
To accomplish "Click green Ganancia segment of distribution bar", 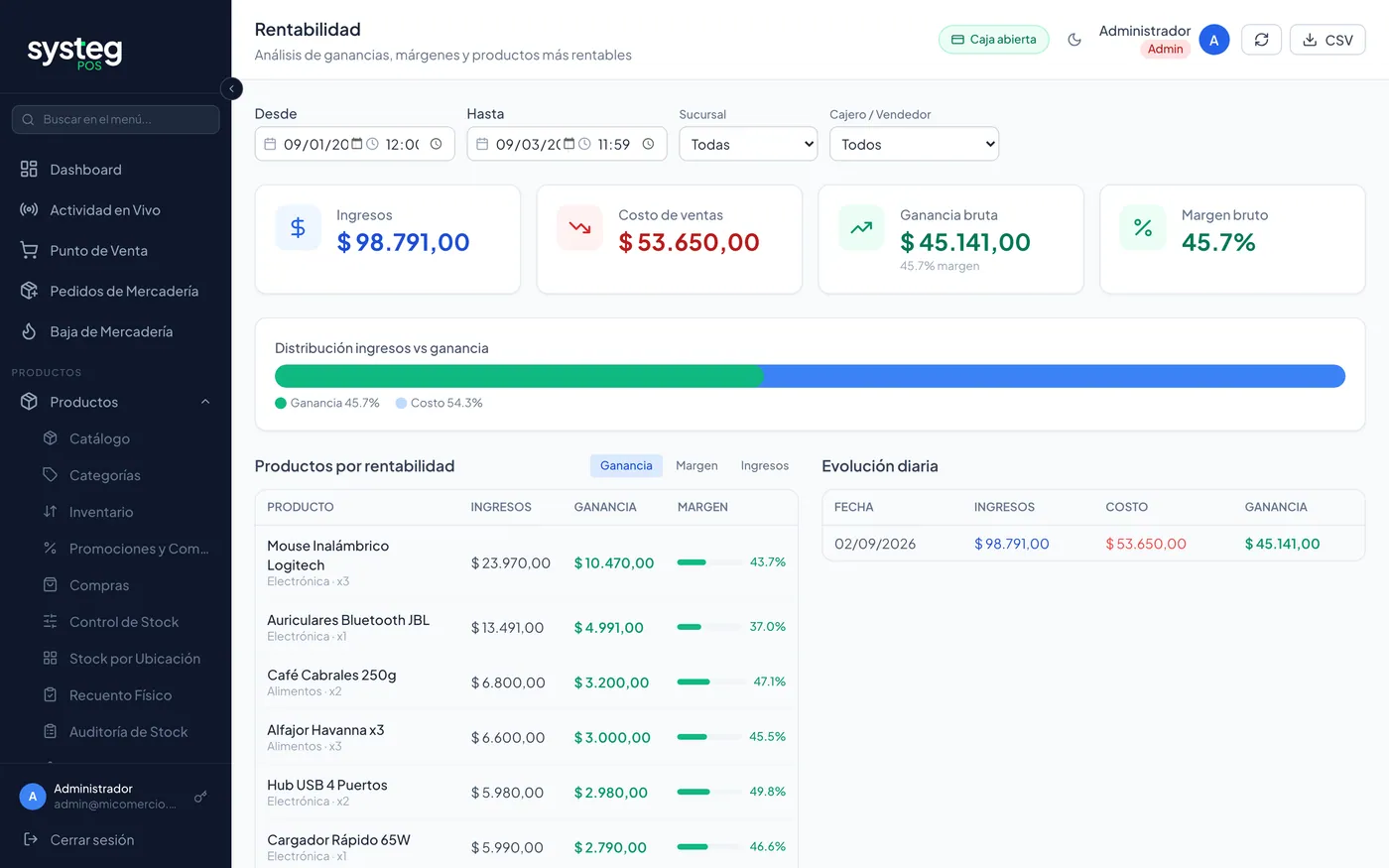I will (519, 376).
